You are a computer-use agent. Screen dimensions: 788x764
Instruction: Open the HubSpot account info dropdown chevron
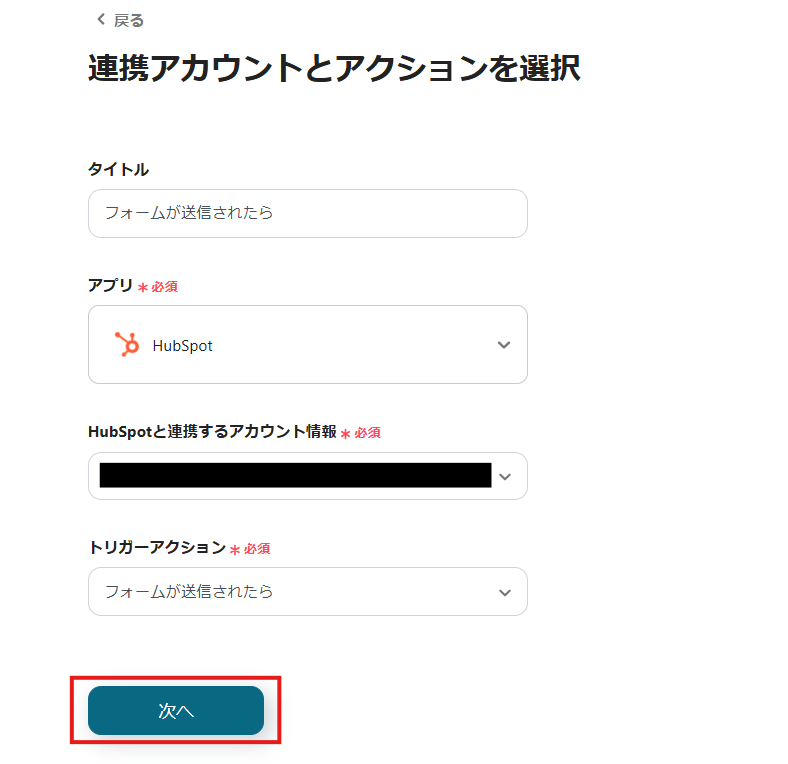[x=504, y=476]
